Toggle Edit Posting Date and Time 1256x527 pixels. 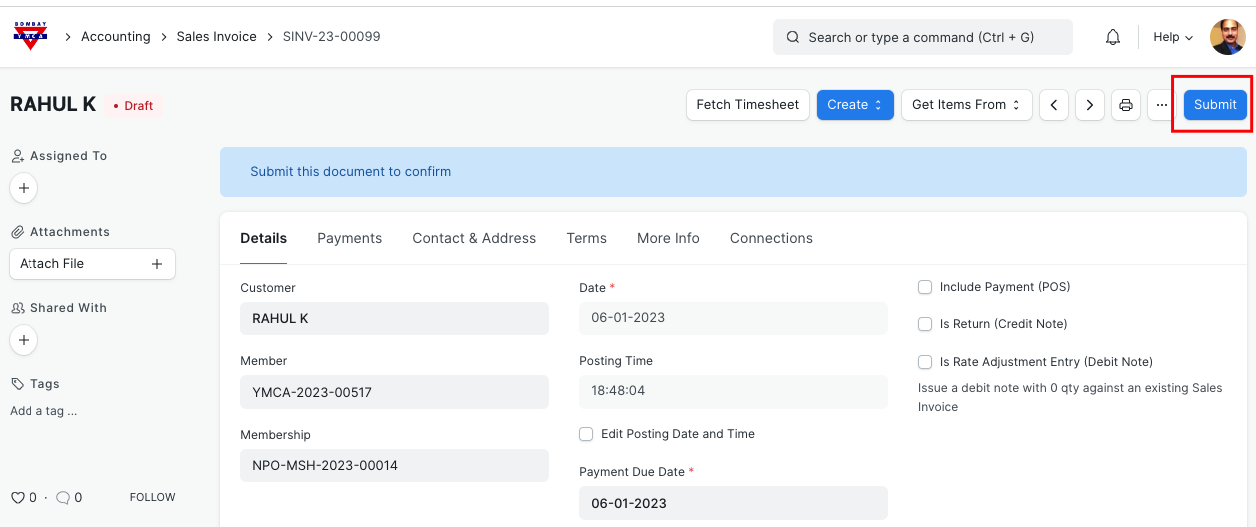(586, 434)
